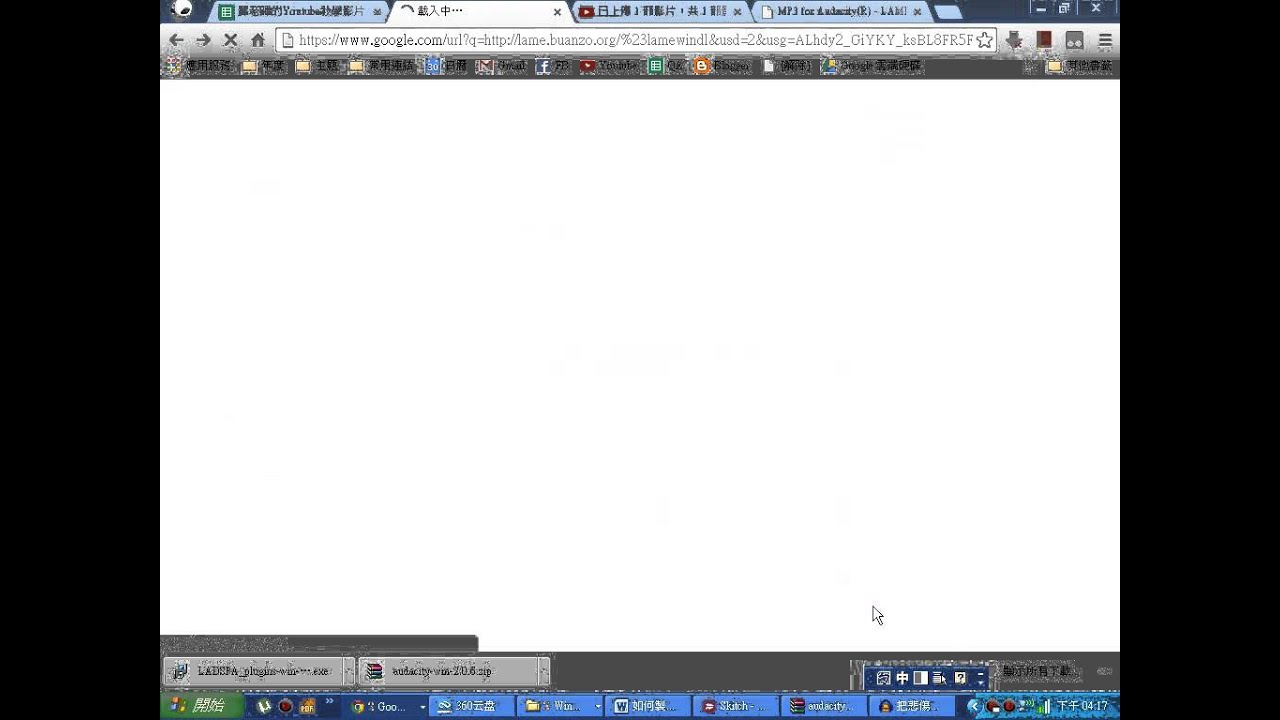
Task: Open the apps bookmark shortcut
Action: [198, 66]
